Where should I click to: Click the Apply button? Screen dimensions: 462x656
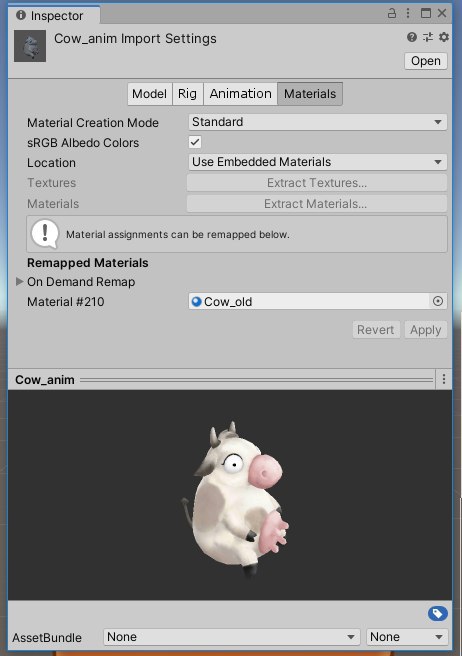tap(426, 330)
